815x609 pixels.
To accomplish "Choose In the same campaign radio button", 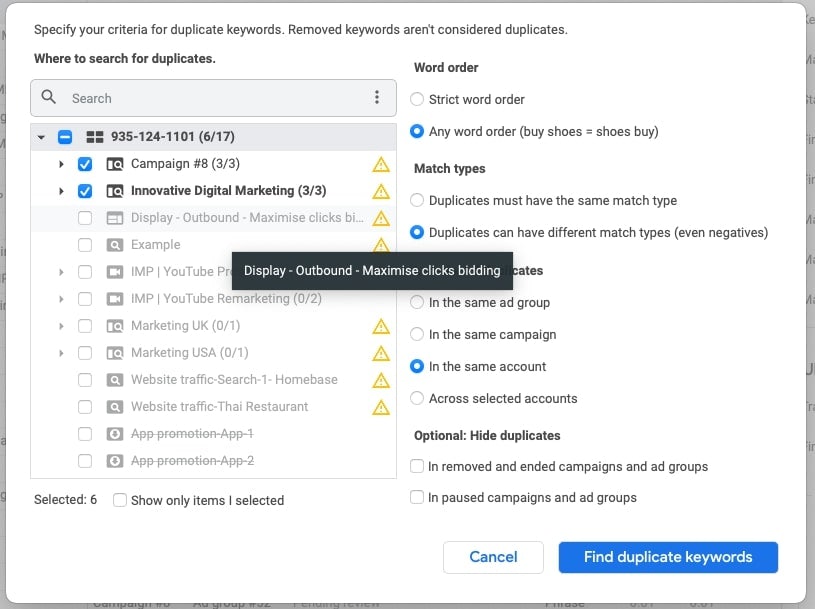I will [417, 335].
